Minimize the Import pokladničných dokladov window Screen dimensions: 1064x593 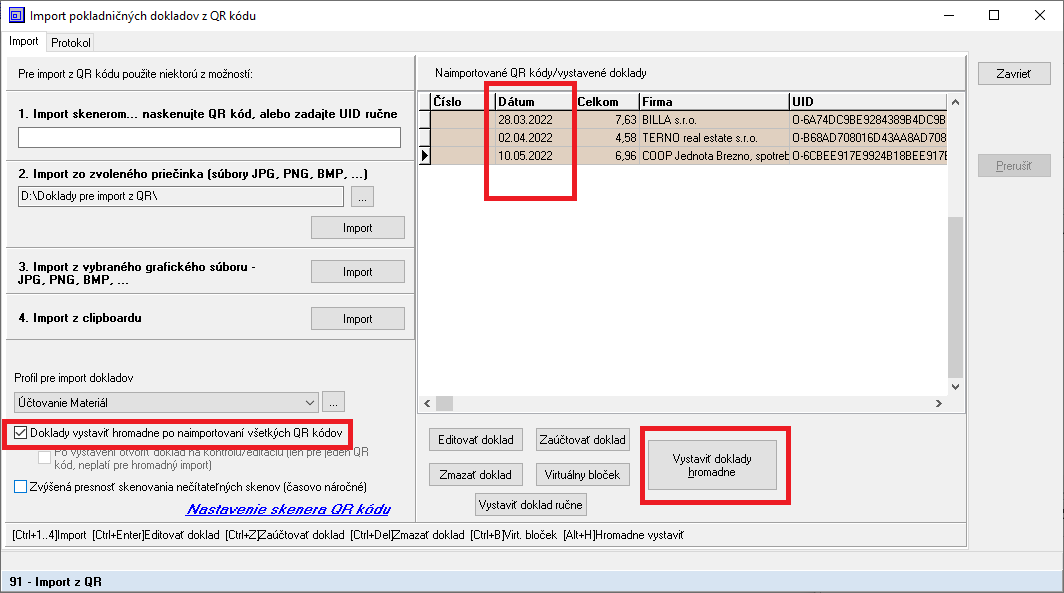tap(949, 16)
